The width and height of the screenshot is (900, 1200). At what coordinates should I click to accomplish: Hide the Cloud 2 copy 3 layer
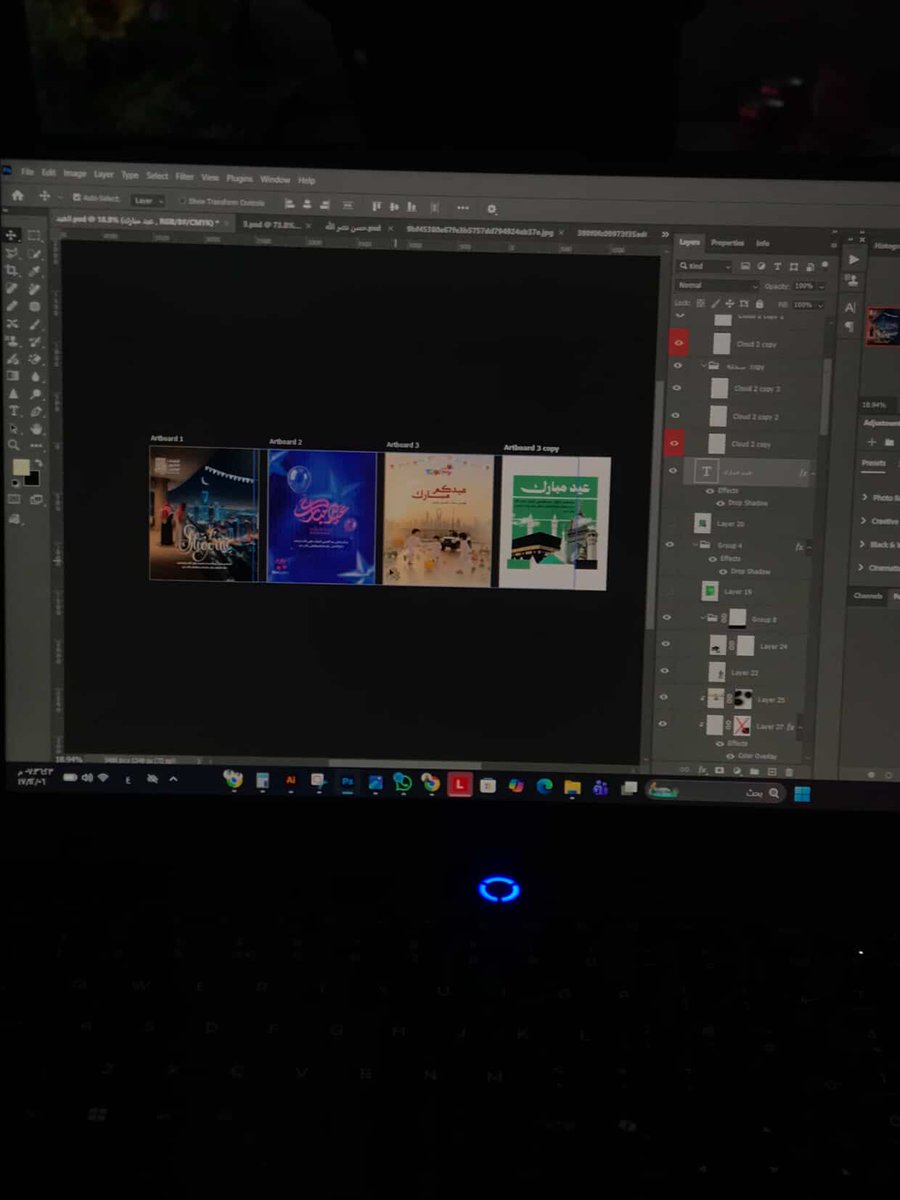click(x=676, y=388)
